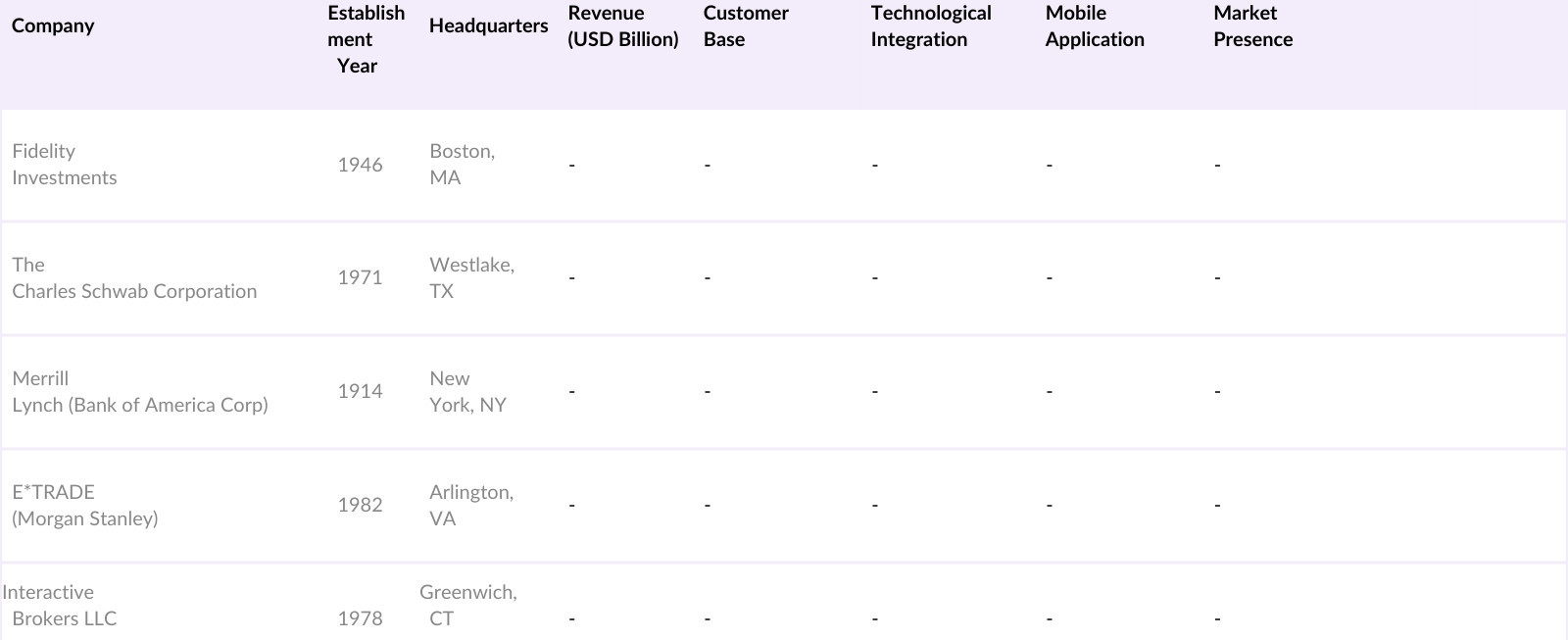The image size is (1568, 640).
Task: Click the Market Presence column header
Action: (x=1252, y=26)
